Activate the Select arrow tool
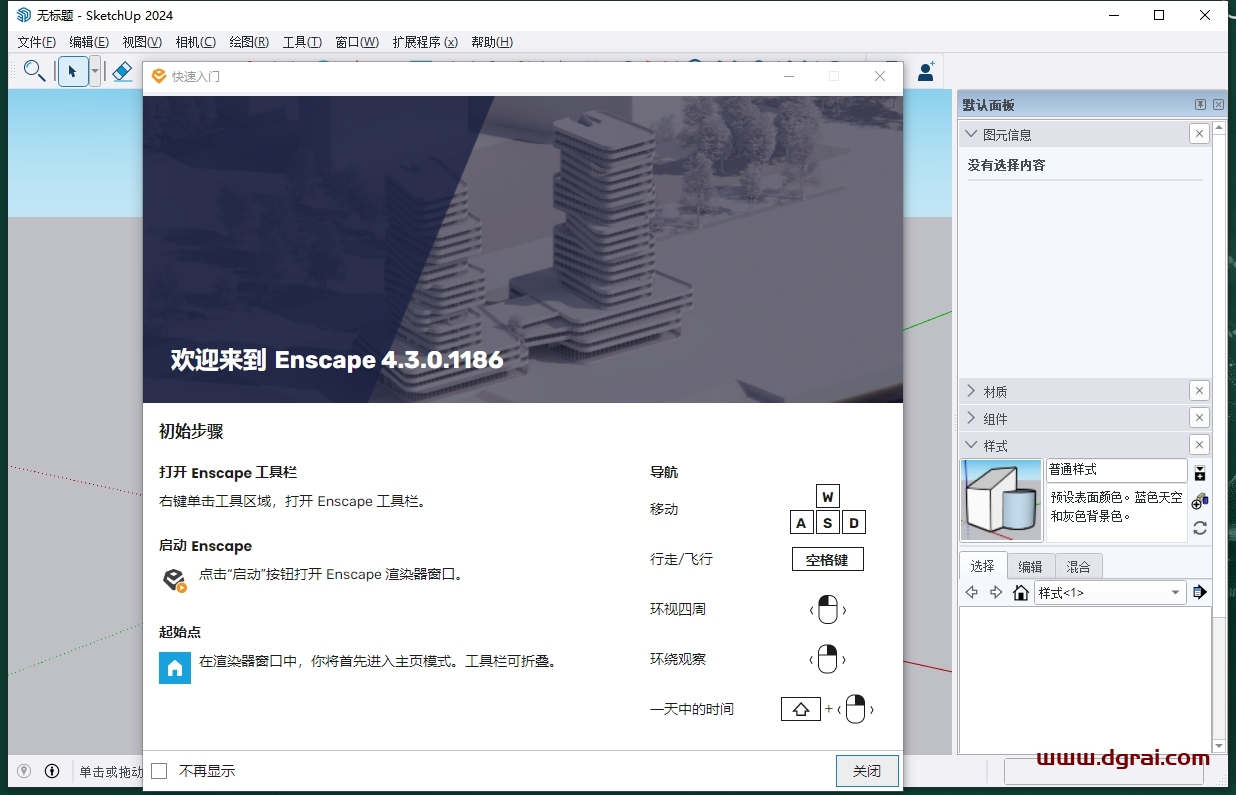Viewport: 1236px width, 795px height. click(x=72, y=71)
